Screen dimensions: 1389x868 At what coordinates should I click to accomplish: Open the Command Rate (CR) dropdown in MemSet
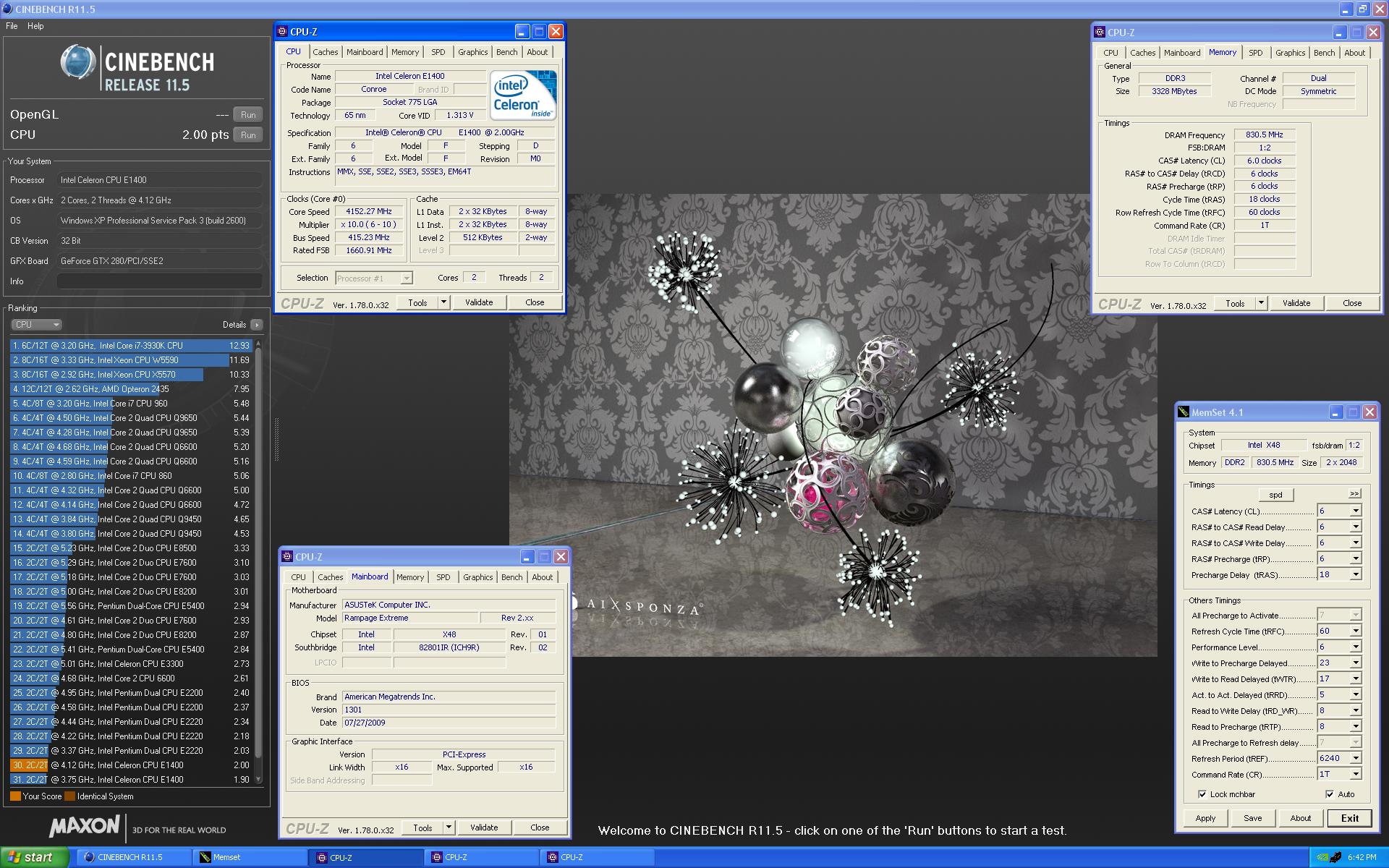(x=1356, y=774)
